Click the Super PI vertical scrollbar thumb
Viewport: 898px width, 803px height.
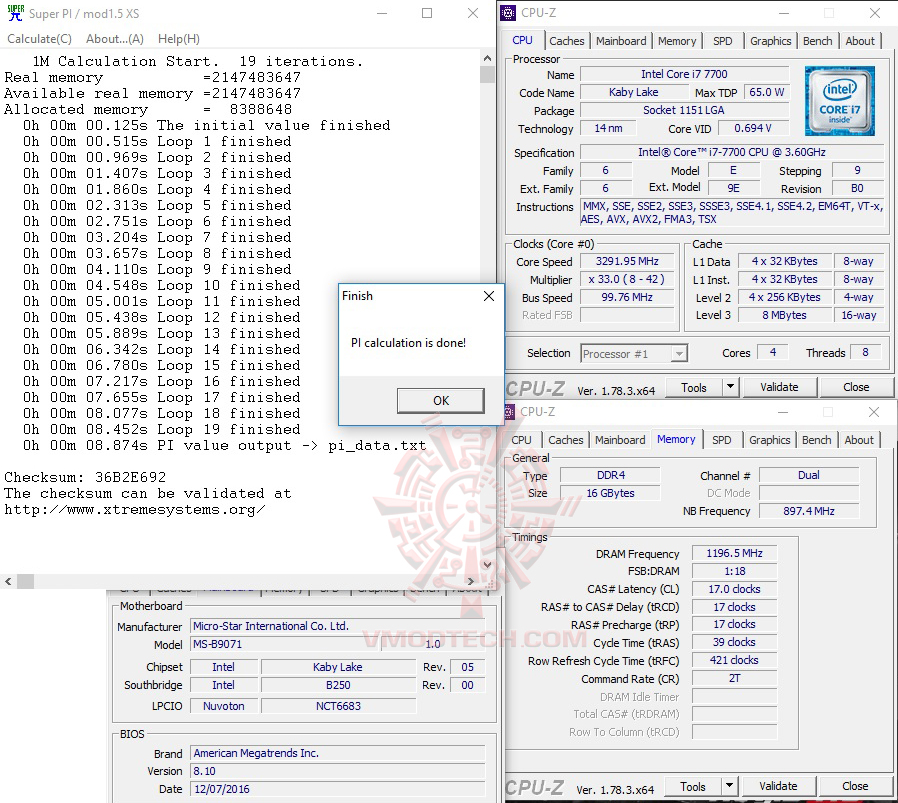[487, 74]
